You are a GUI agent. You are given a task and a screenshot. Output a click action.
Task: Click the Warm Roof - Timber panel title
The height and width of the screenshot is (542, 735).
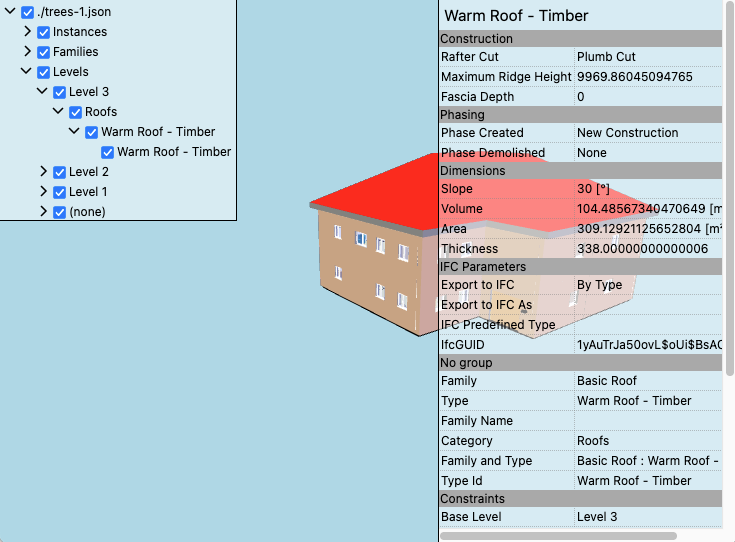coord(516,15)
